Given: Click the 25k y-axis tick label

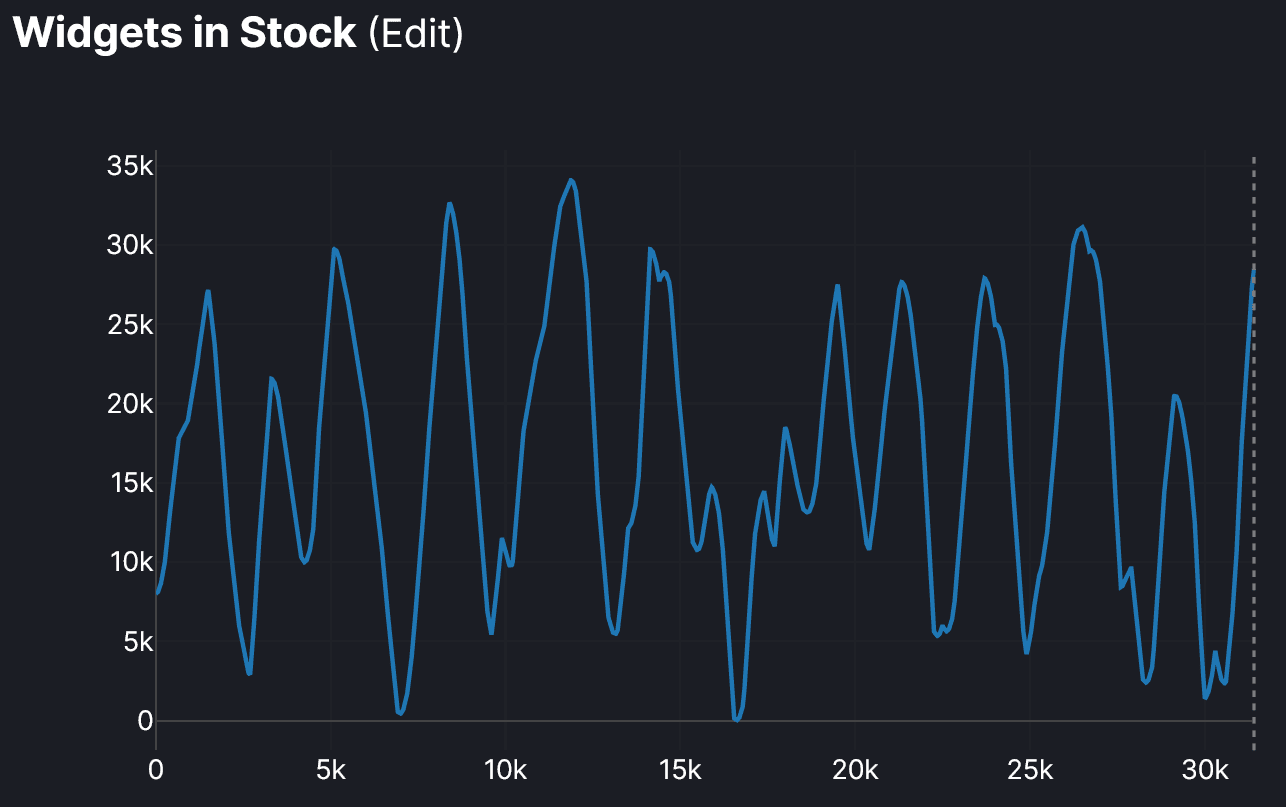Looking at the screenshot, I should point(129,325).
